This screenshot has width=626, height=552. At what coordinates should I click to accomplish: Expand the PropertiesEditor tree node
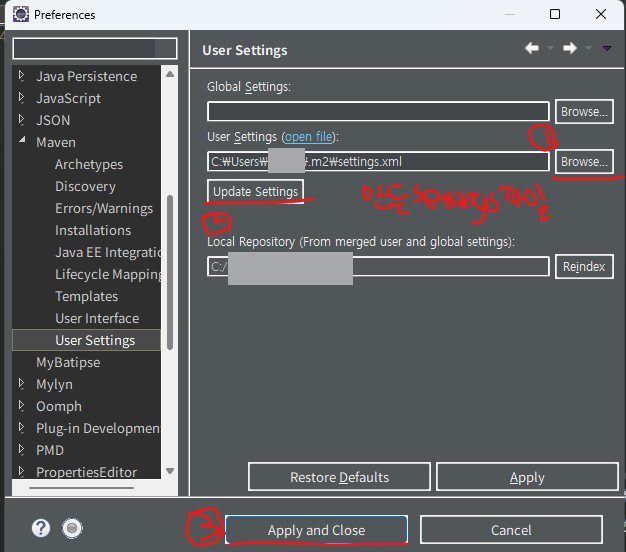click(x=22, y=471)
